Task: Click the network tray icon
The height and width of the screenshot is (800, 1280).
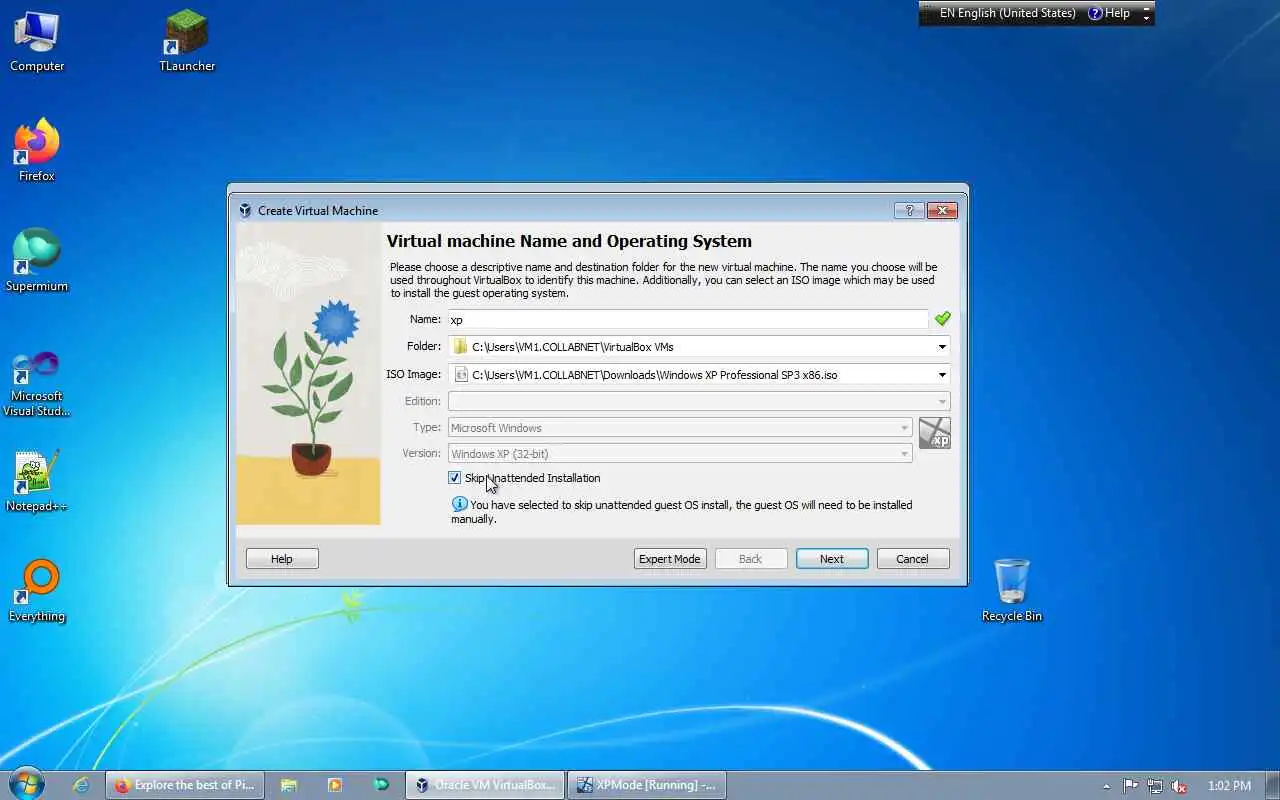Action: [x=1155, y=786]
